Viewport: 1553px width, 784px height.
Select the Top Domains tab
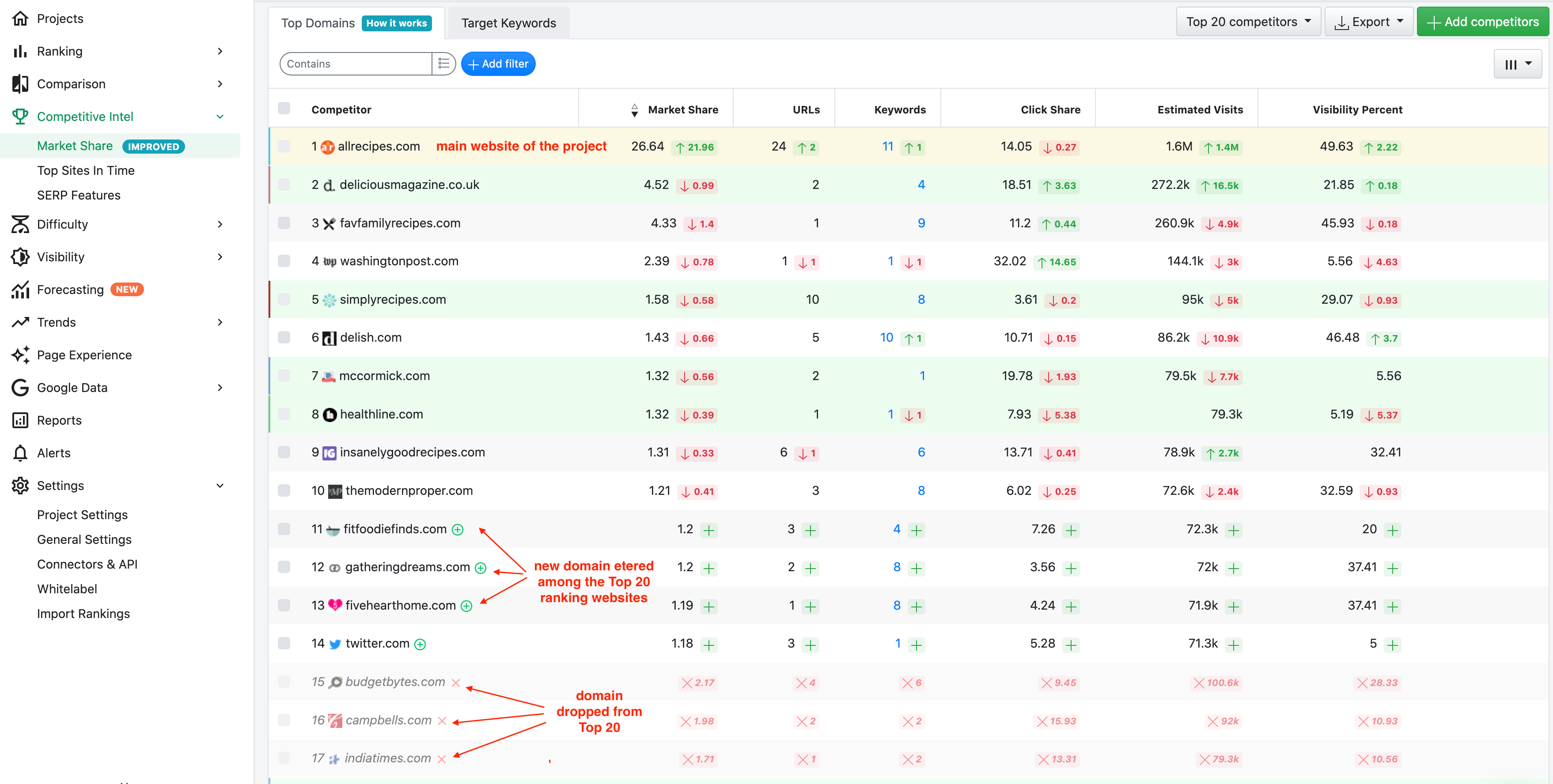(318, 23)
